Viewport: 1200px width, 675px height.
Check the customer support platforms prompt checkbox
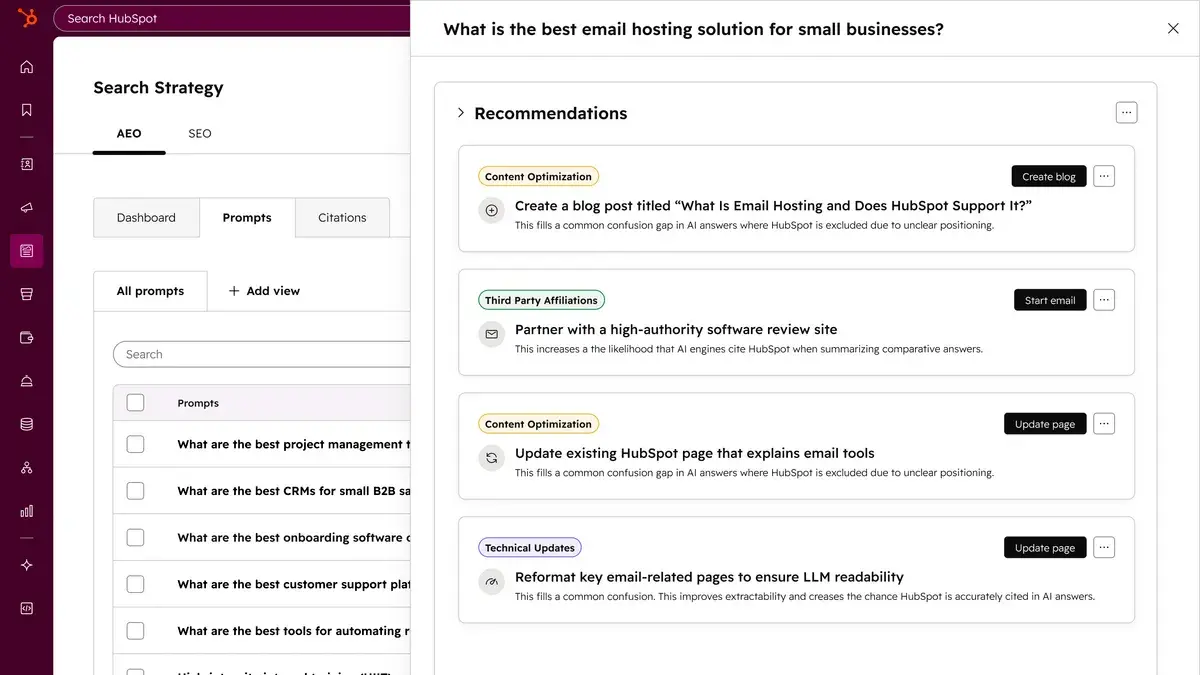[135, 583]
